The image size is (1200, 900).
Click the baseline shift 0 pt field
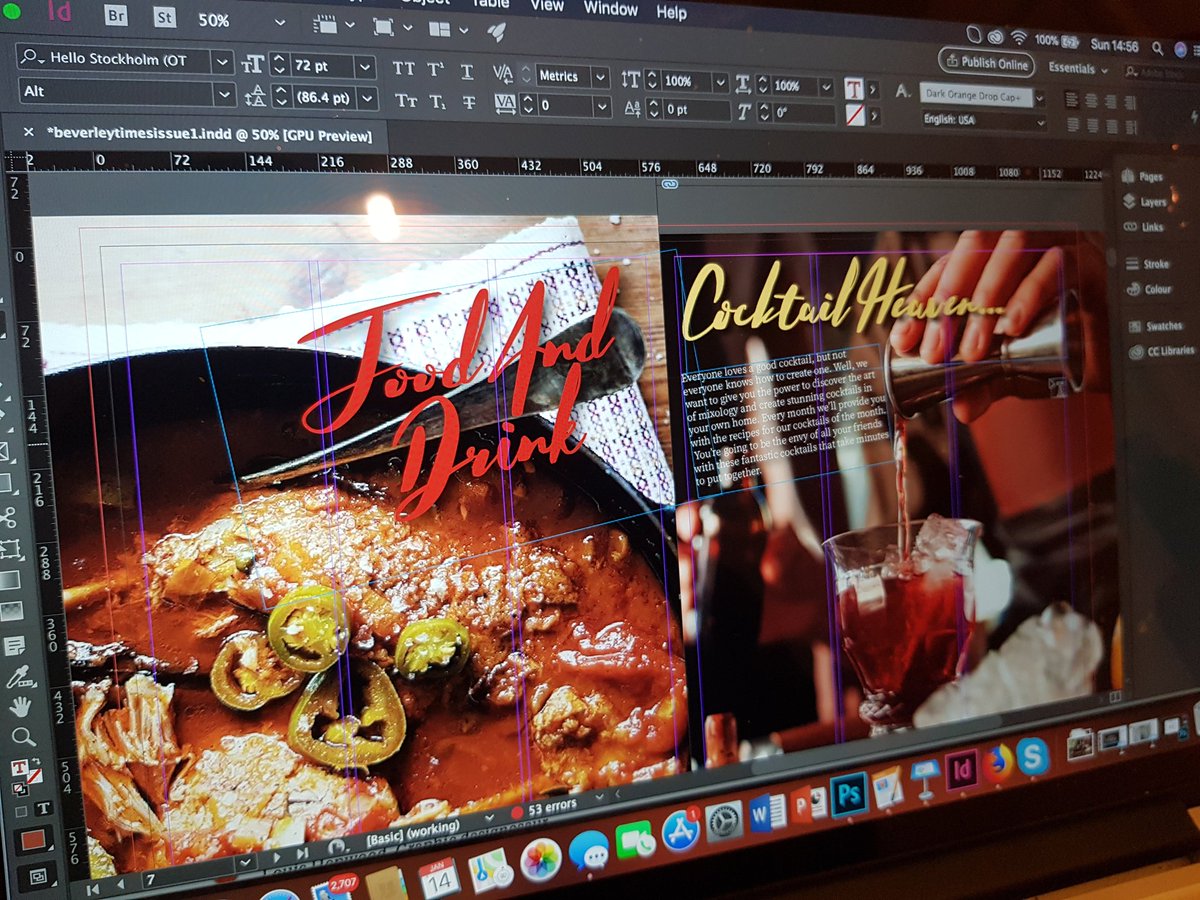(x=696, y=110)
